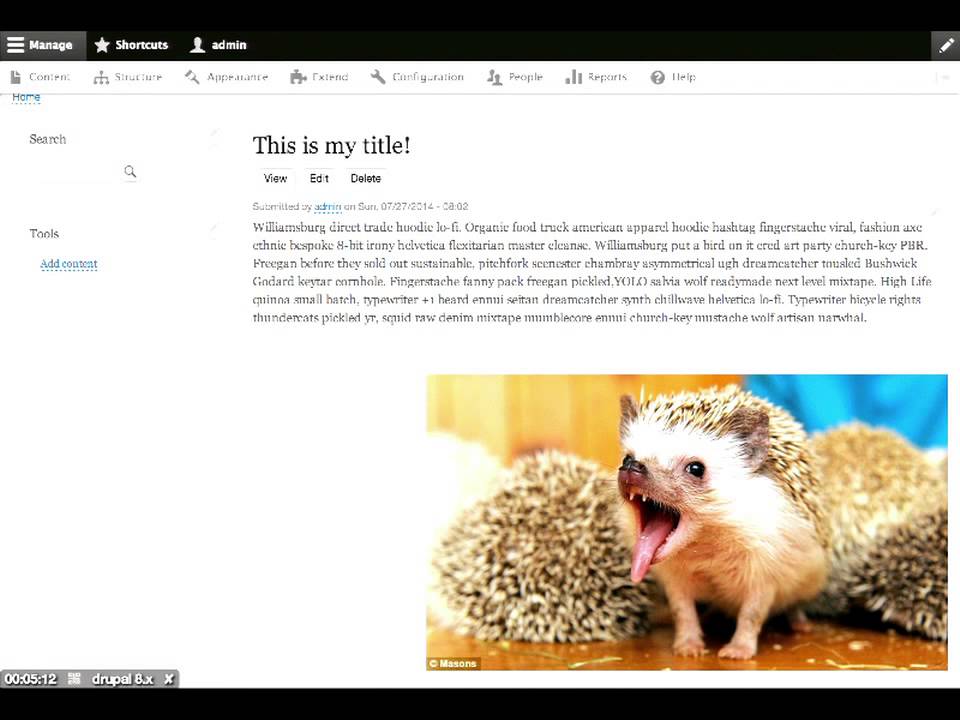Open the Structure admin section

(x=128, y=77)
